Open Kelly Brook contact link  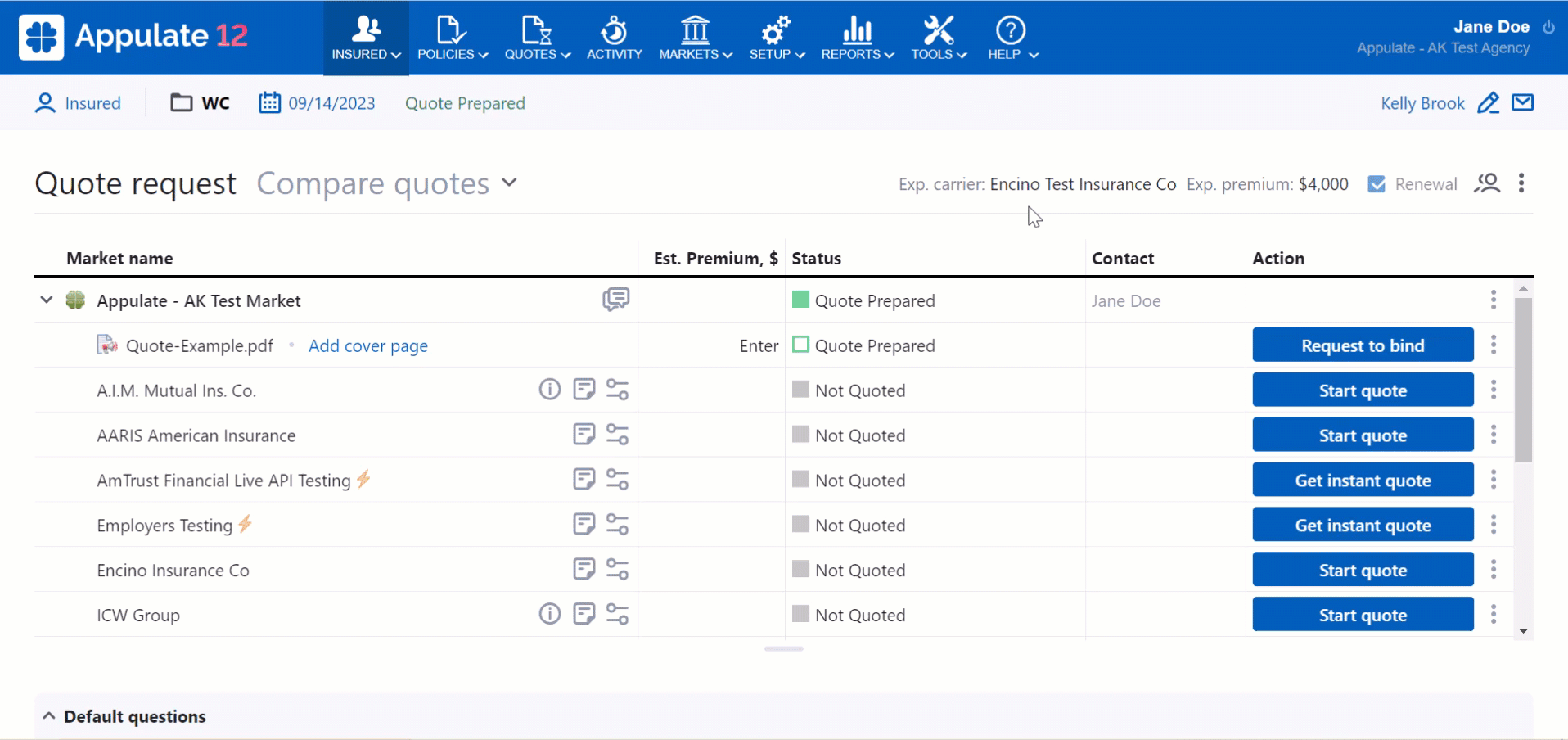[x=1422, y=103]
